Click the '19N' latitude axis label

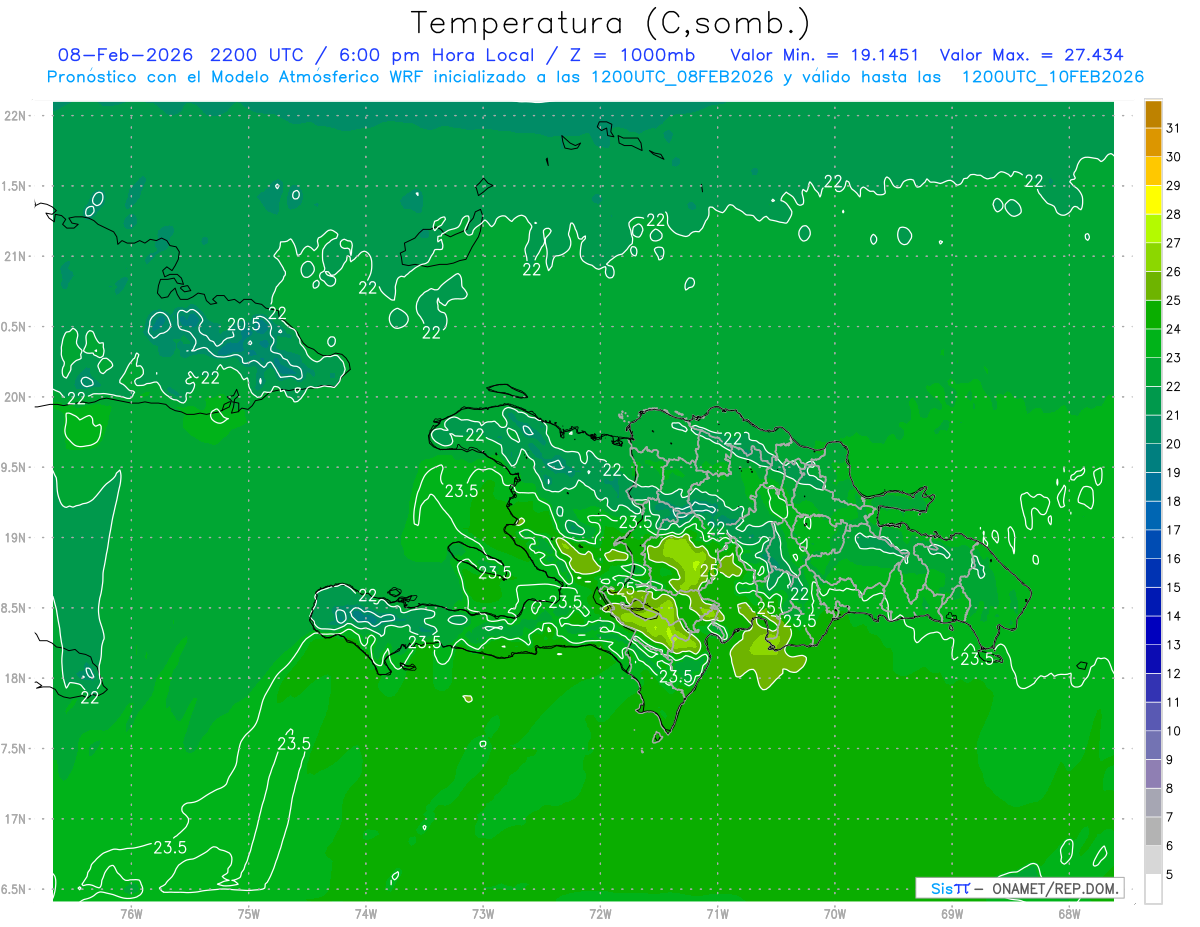click(17, 537)
